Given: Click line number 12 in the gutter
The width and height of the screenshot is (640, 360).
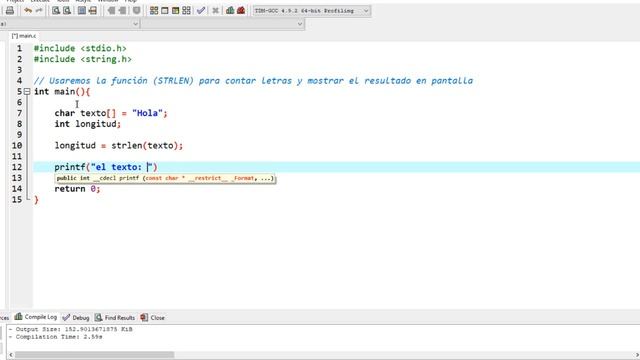Looking at the screenshot, I should 17,167.
